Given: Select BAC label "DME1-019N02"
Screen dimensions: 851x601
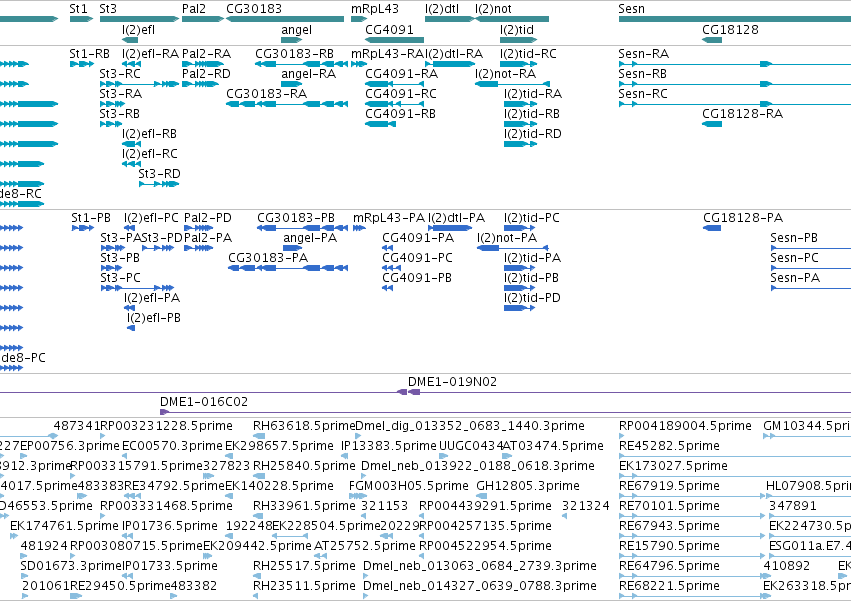Looking at the screenshot, I should pos(452,382).
